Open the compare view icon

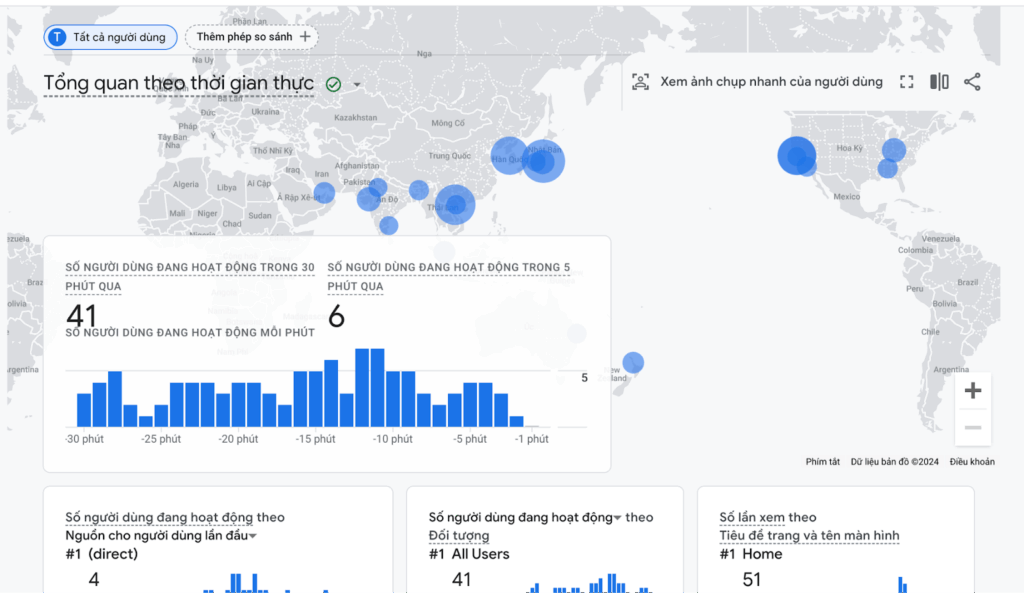tap(939, 82)
